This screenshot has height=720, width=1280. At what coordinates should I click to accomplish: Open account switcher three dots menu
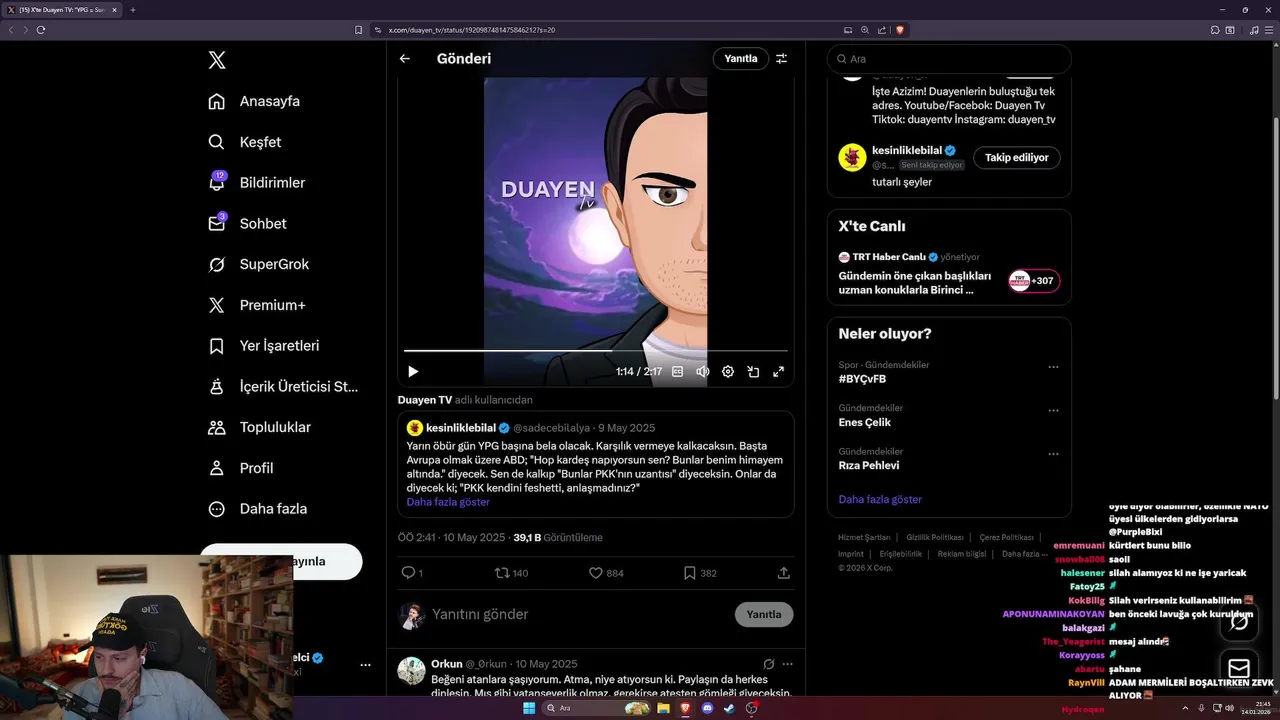(365, 665)
